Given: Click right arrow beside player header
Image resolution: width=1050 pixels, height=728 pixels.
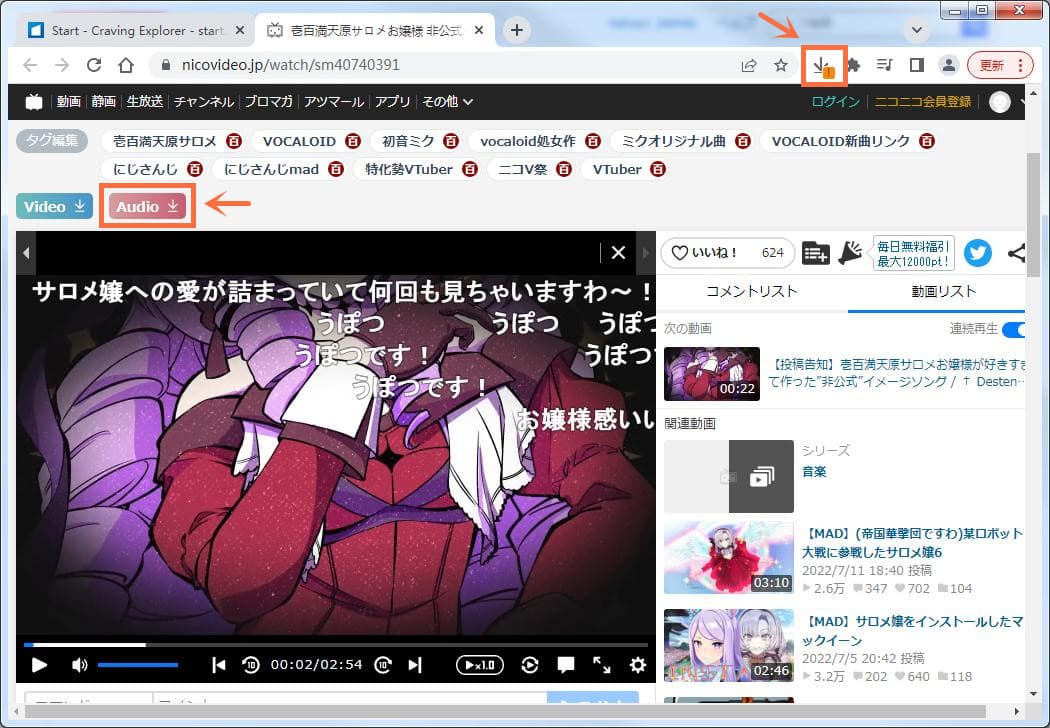Looking at the screenshot, I should [x=646, y=253].
